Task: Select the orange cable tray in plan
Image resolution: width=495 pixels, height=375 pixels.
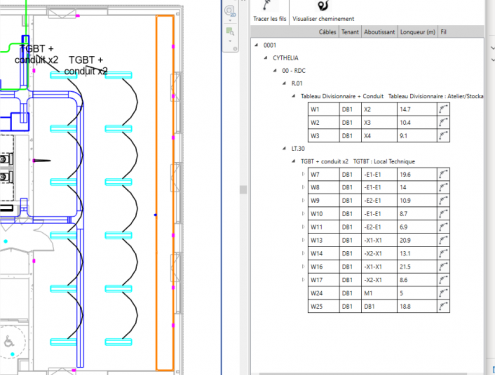Action: tap(165, 193)
